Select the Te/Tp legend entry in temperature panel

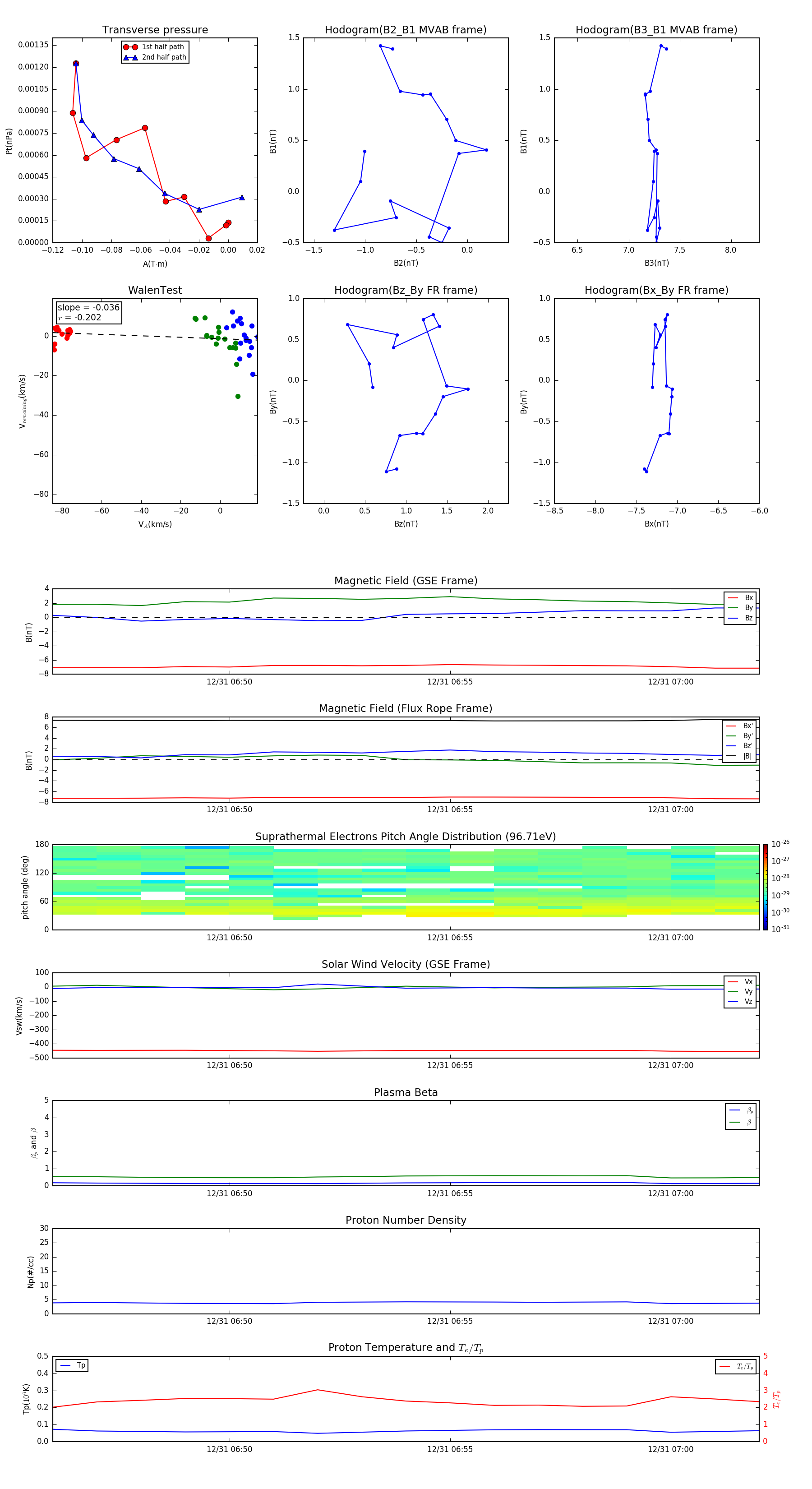736,1366
